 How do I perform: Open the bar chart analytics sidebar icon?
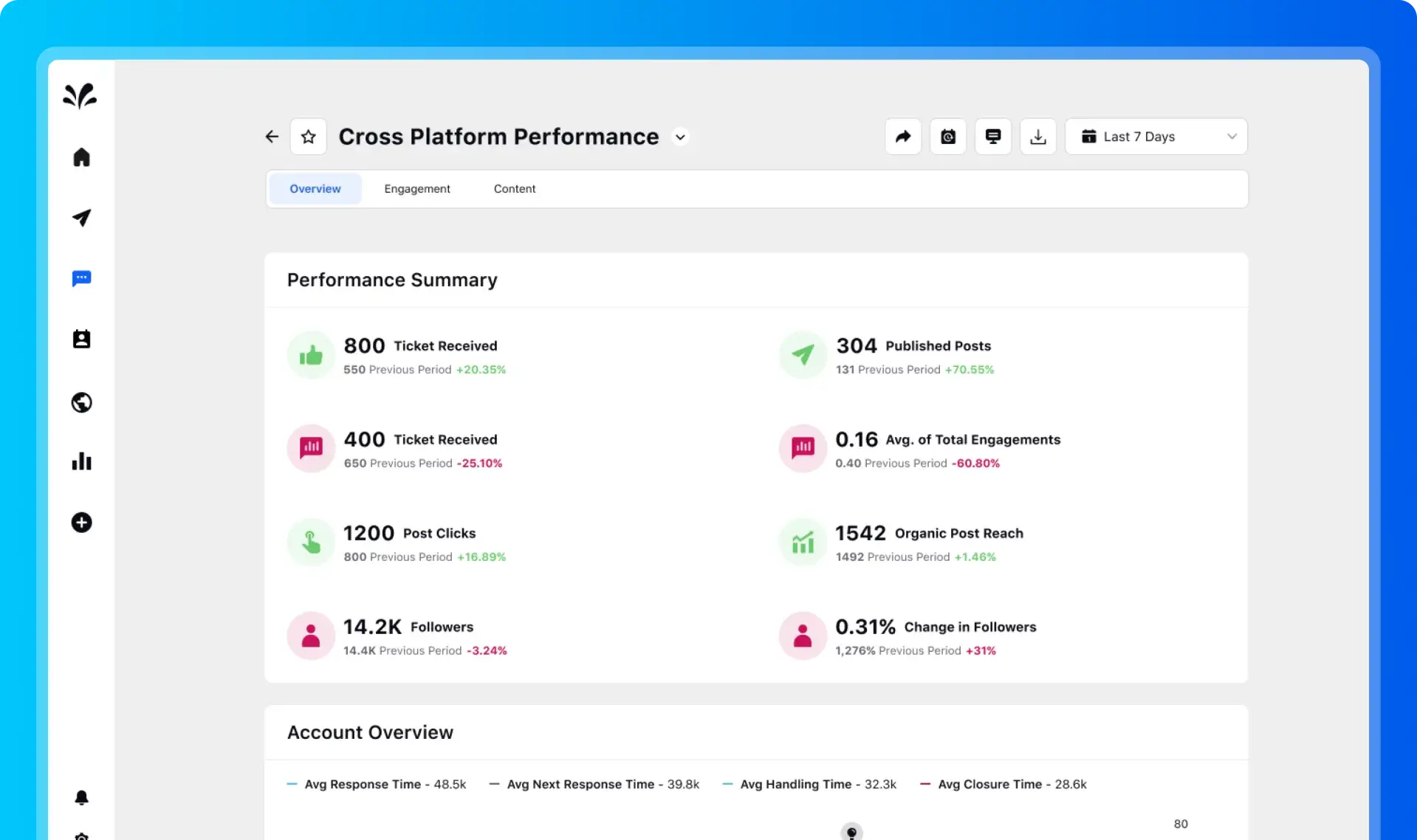(x=81, y=461)
